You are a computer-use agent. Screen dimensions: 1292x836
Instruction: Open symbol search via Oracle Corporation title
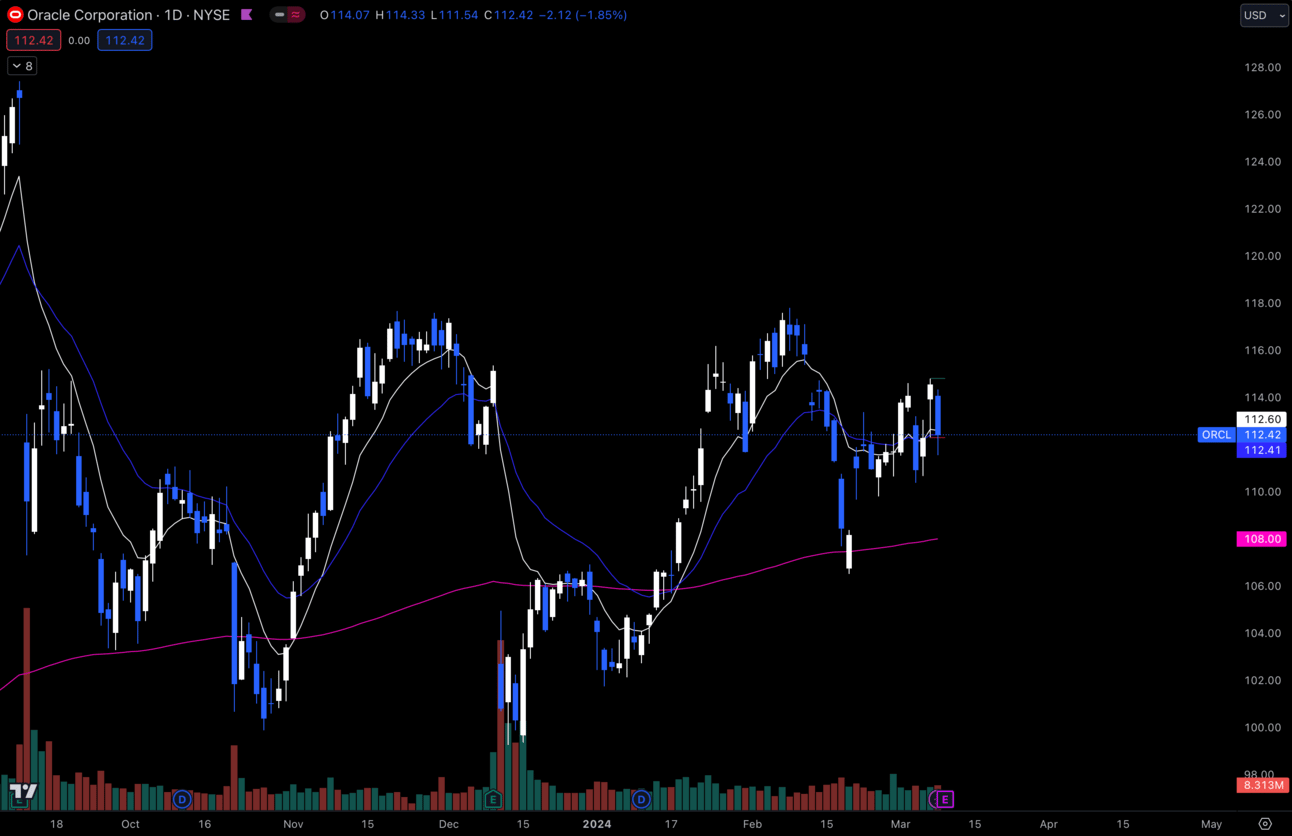pos(90,15)
